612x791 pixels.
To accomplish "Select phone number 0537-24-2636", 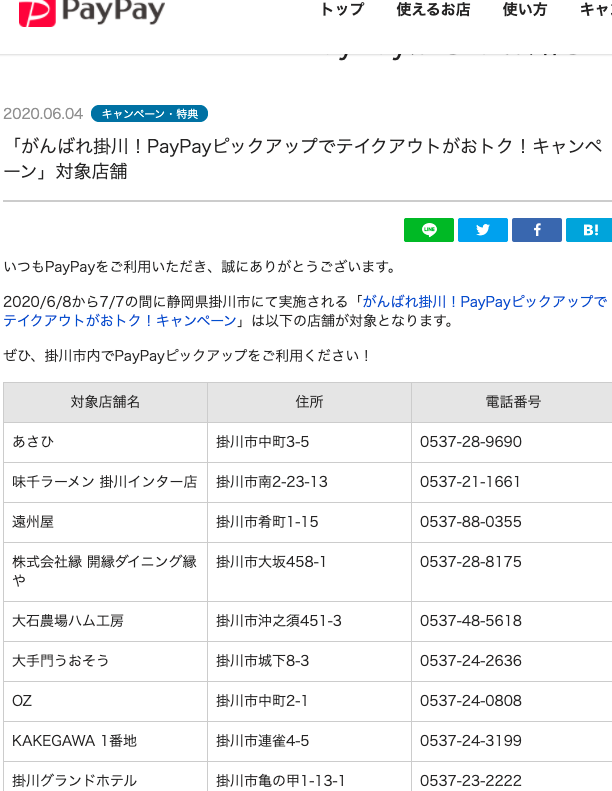I will tap(471, 660).
